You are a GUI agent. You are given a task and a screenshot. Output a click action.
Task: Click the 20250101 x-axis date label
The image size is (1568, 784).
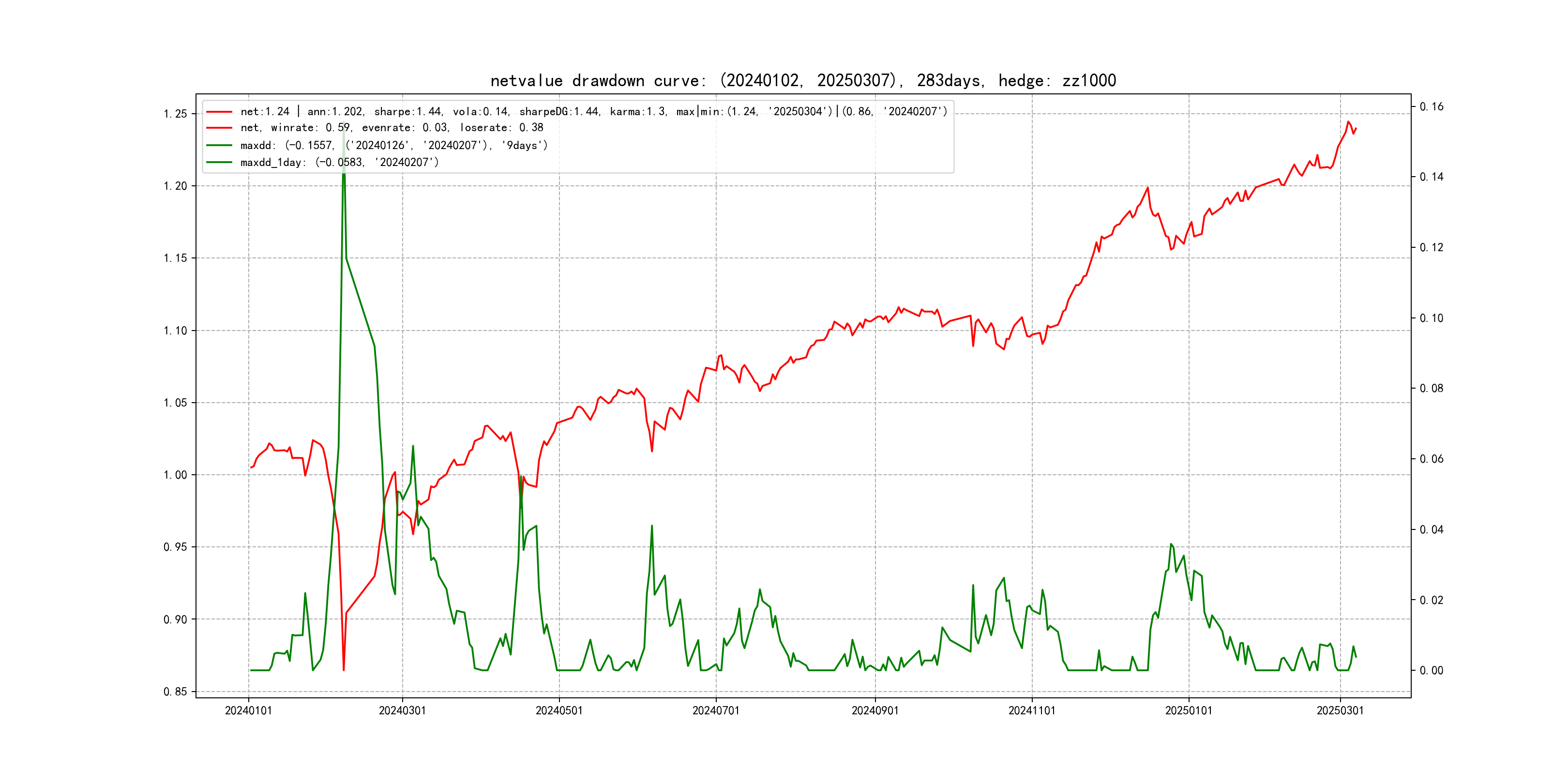[x=1188, y=711]
